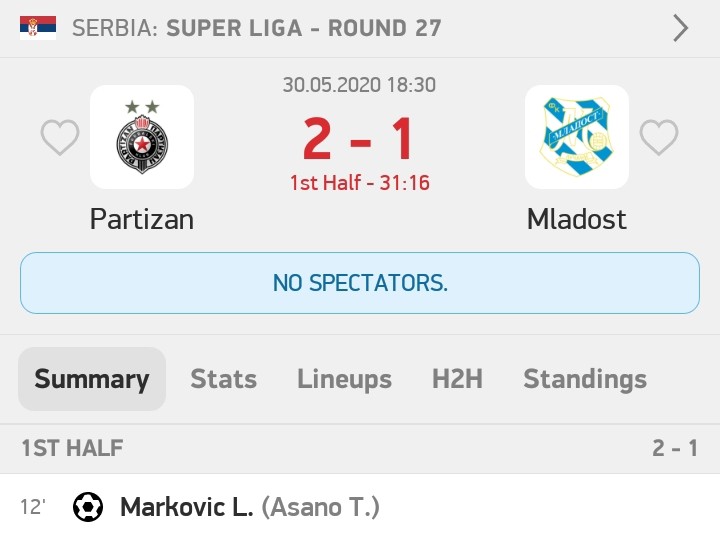Tap the goal ball icon at 12'
The image size is (720, 540).
88,507
